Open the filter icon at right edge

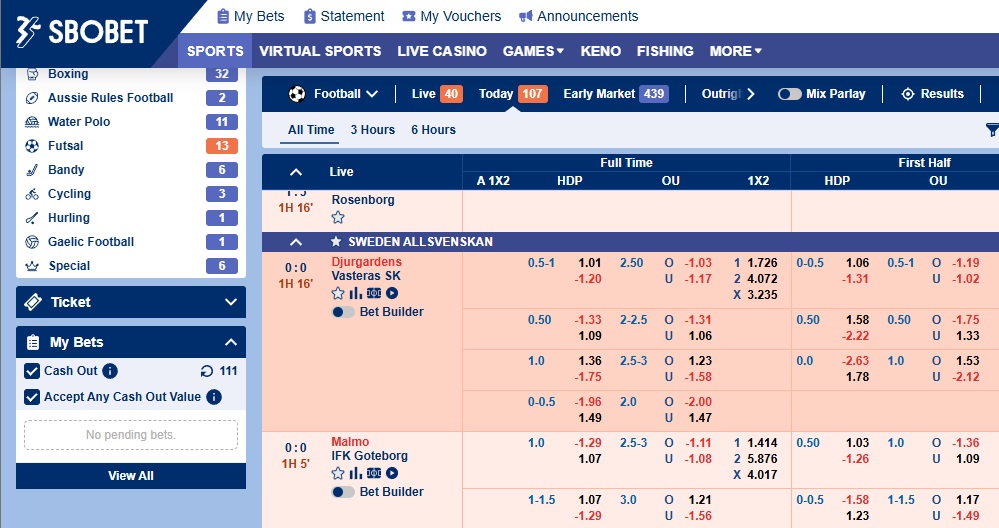tap(992, 130)
